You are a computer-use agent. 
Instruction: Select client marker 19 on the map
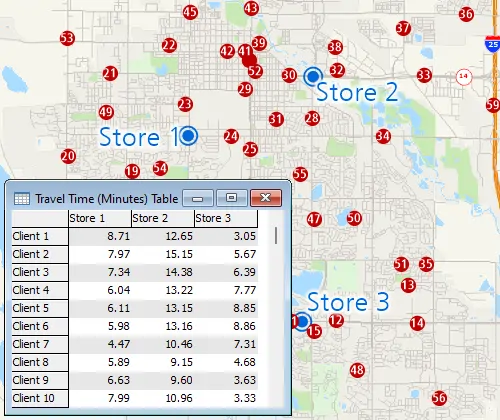[132, 171]
